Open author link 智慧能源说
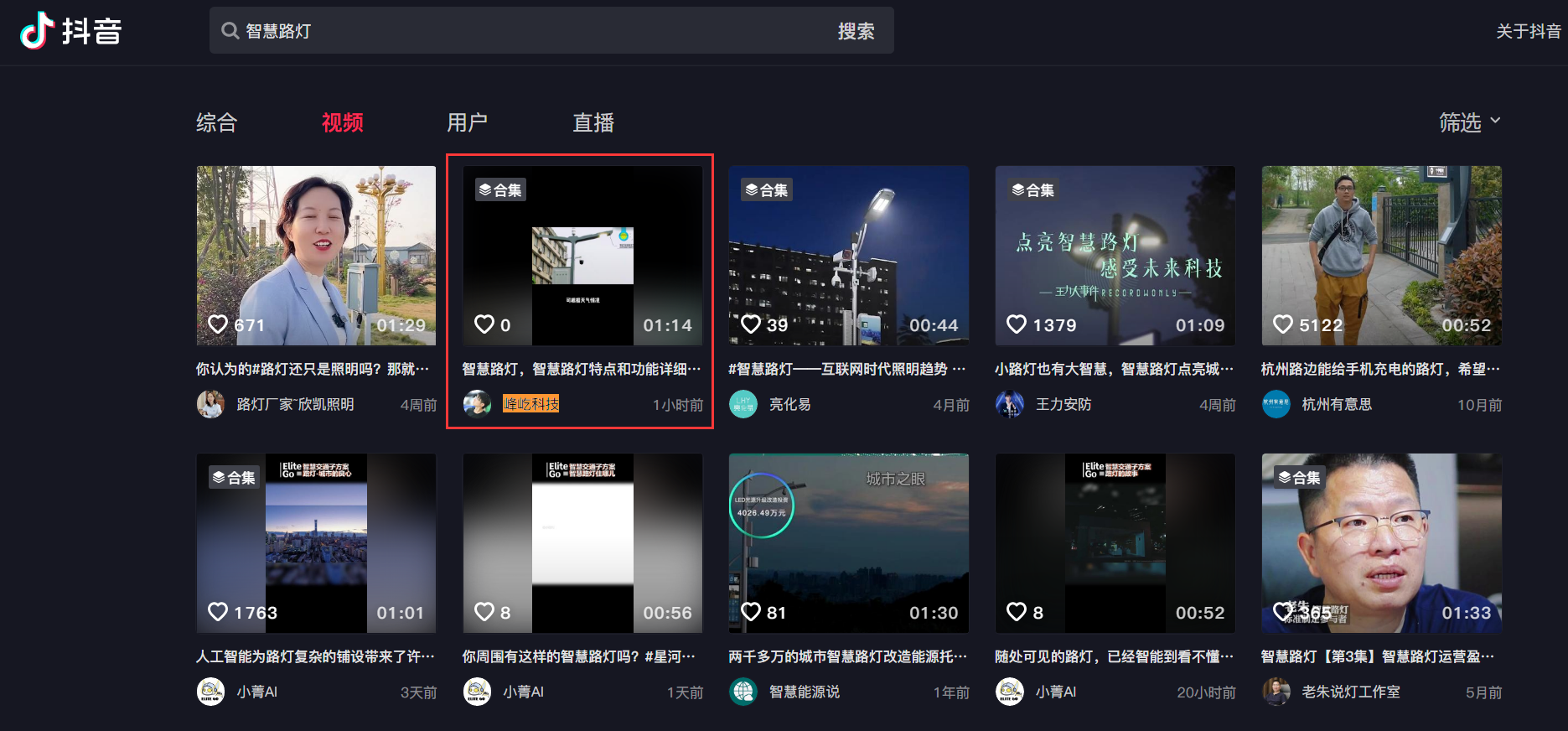 tap(805, 692)
